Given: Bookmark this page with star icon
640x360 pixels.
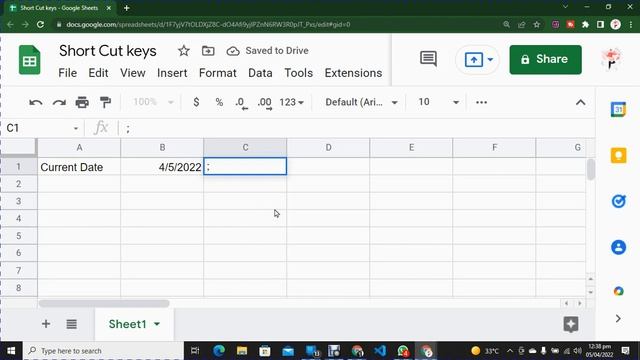Looking at the screenshot, I should point(537,24).
